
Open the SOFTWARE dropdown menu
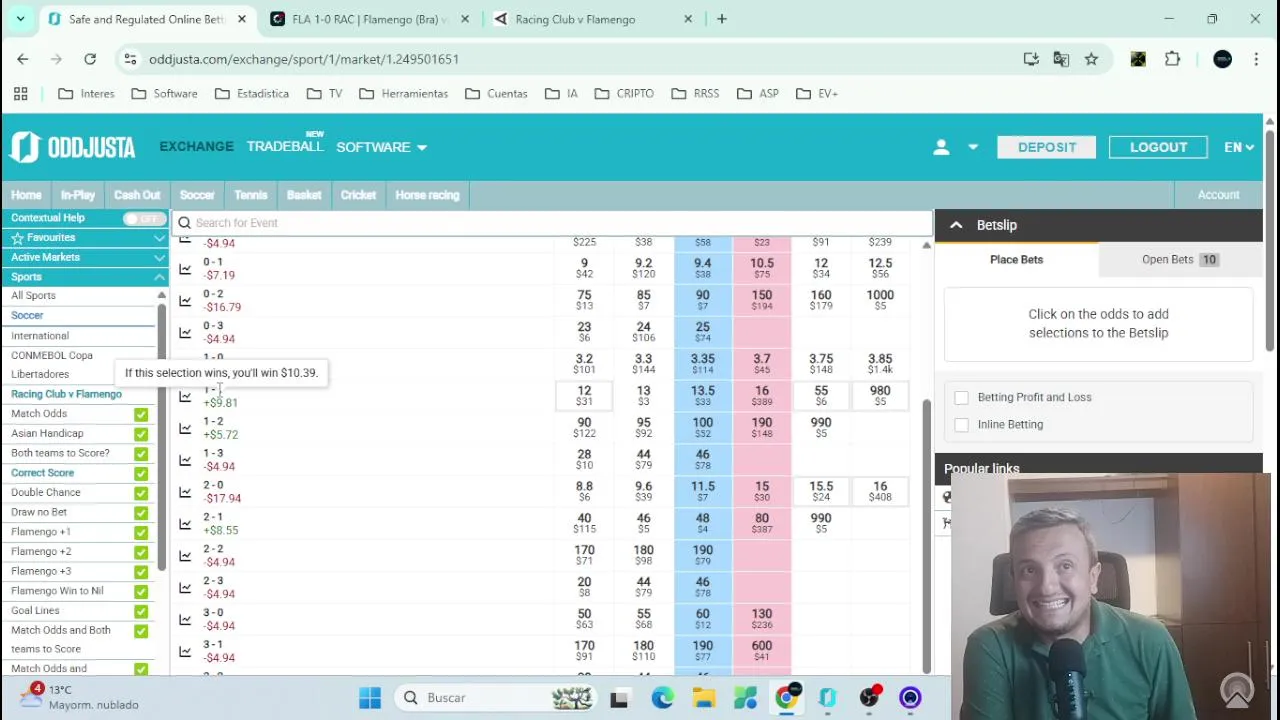[x=381, y=147]
